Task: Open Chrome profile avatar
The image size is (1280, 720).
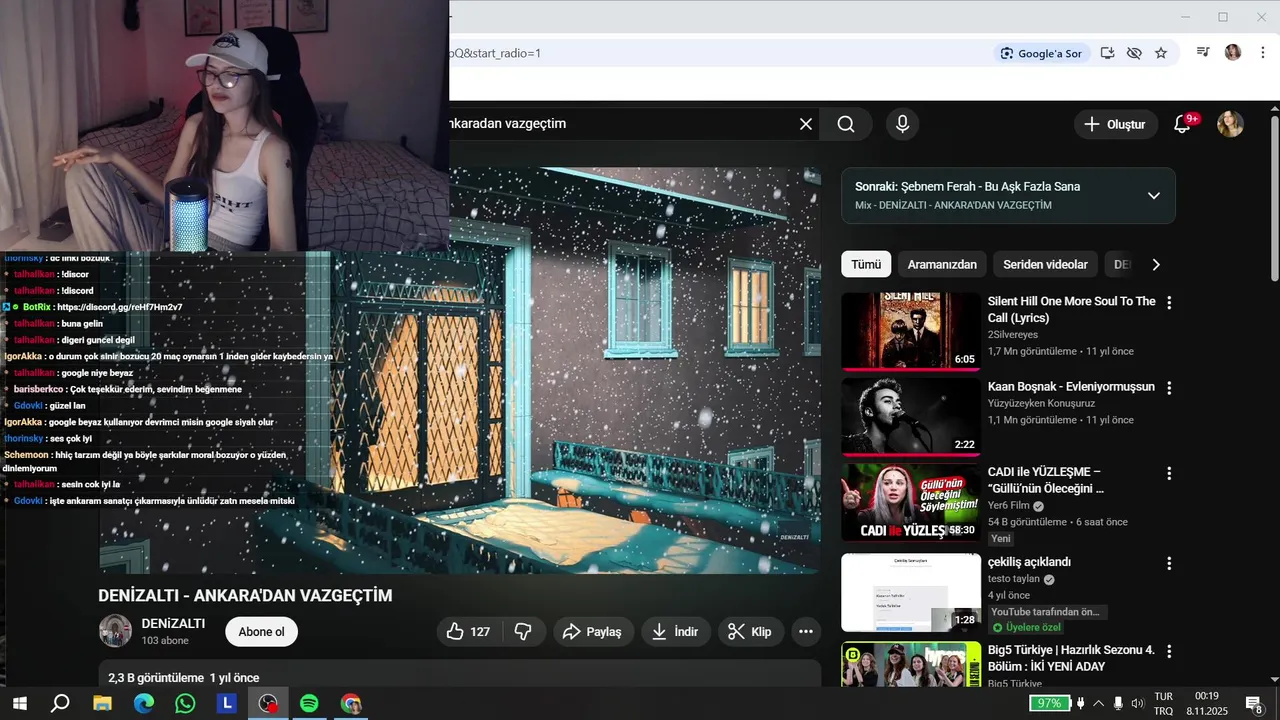Action: tap(1233, 52)
